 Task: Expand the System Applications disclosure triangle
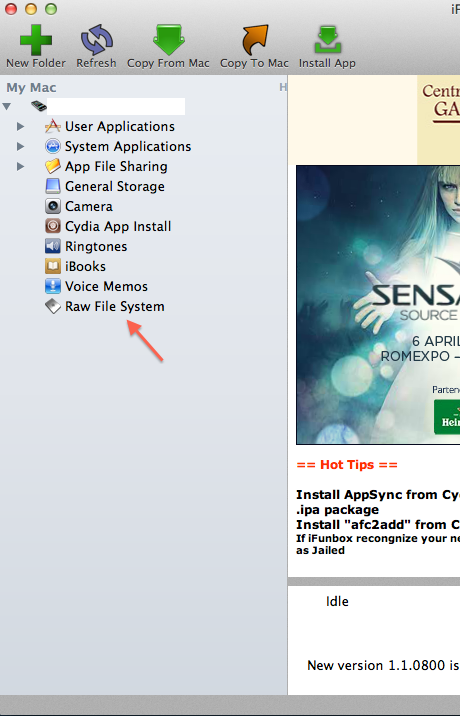pyautogui.click(x=21, y=147)
